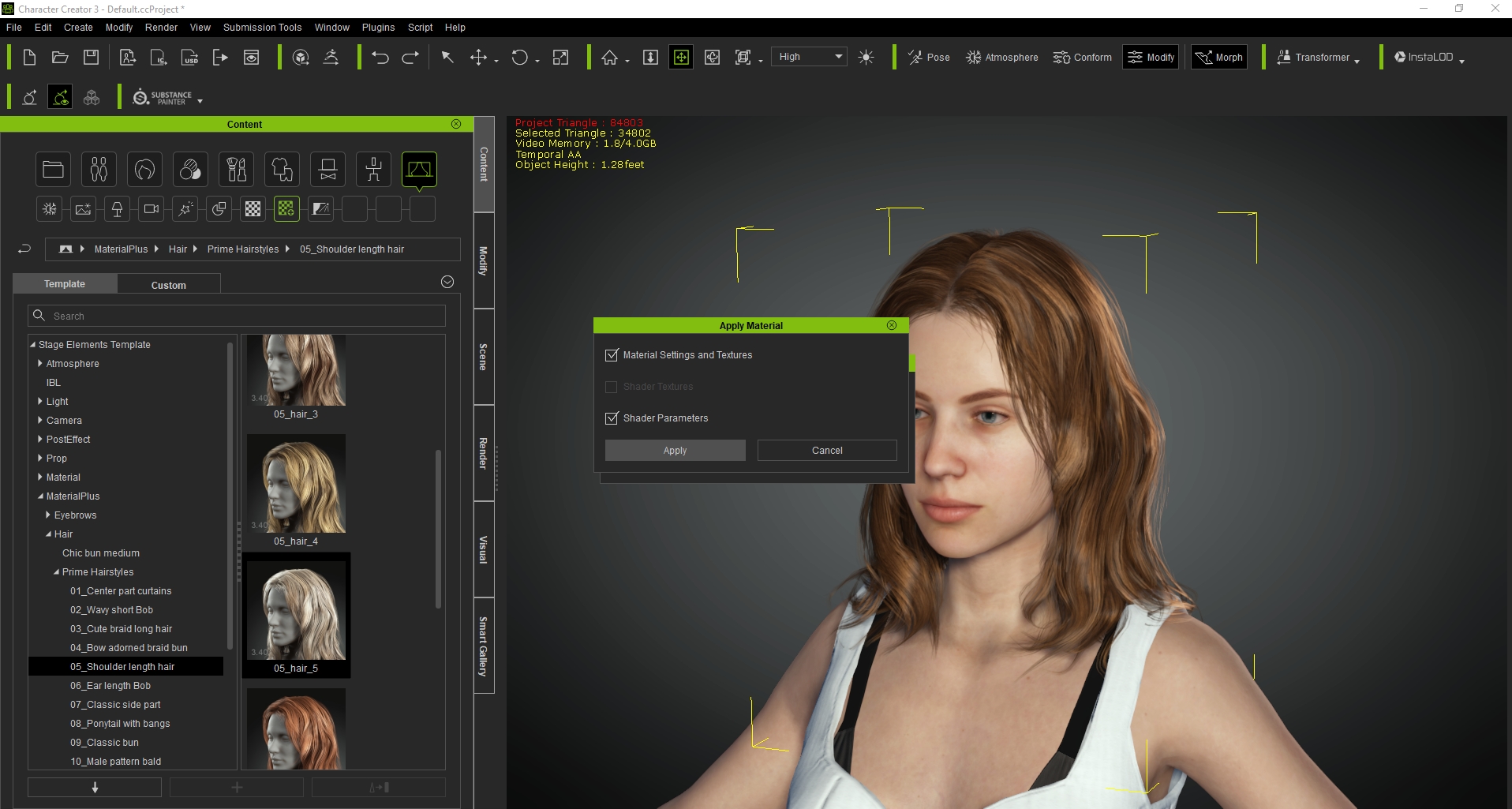Save the project with the floppy disk icon
Screen dimensions: 1512x809
pyautogui.click(x=92, y=57)
